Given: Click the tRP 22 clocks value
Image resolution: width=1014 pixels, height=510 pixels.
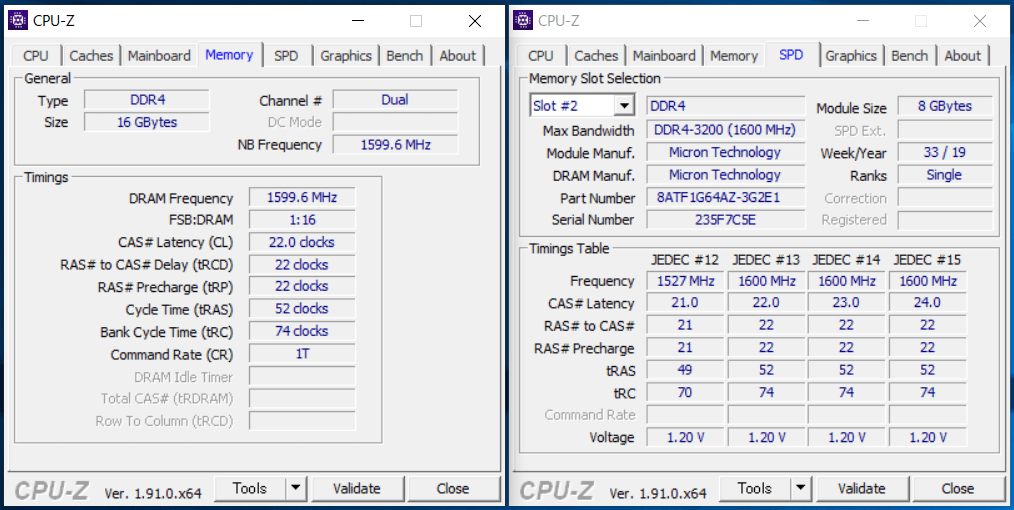Looking at the screenshot, I should point(302,286).
